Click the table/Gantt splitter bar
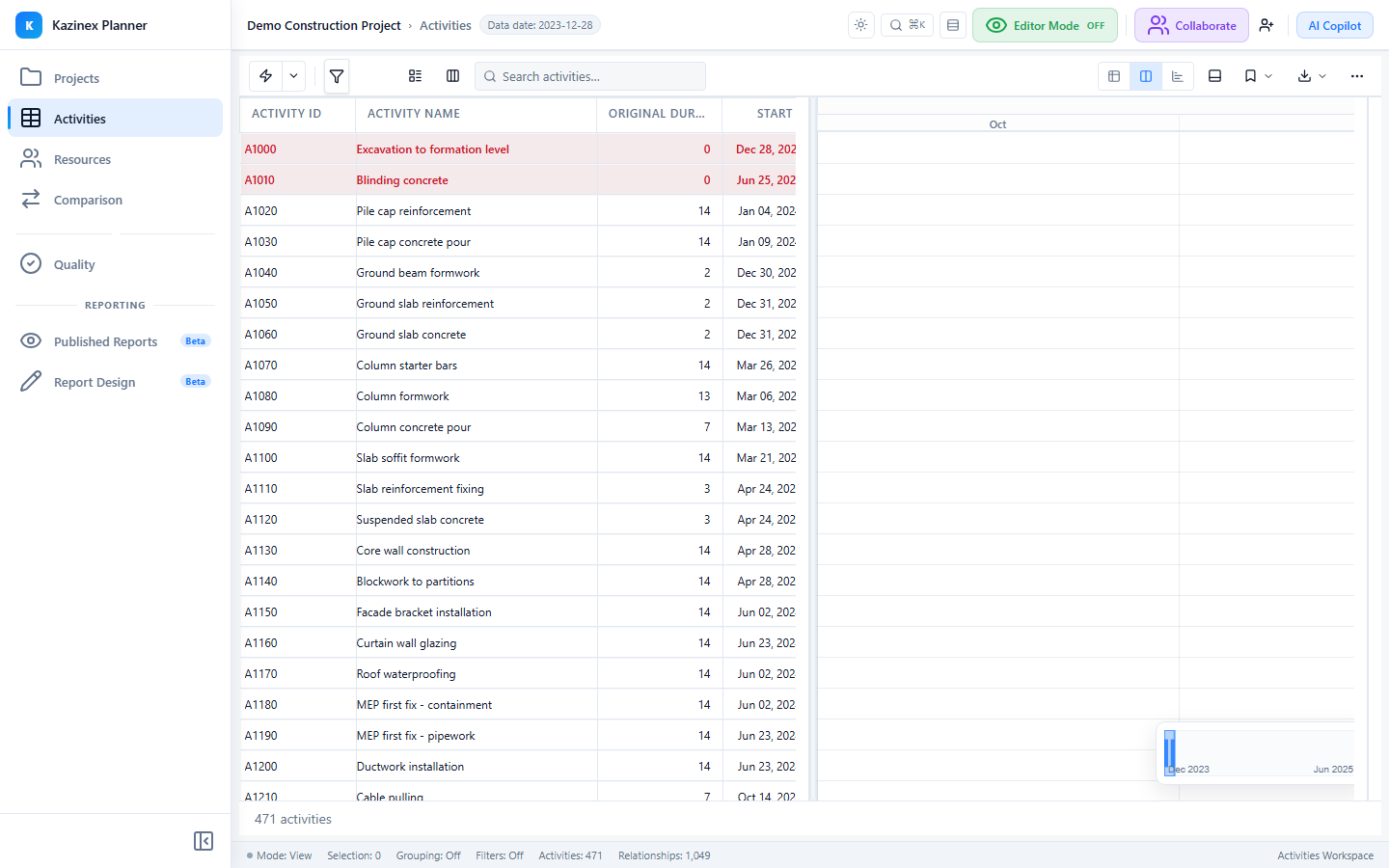The height and width of the screenshot is (868, 1389). [813, 448]
